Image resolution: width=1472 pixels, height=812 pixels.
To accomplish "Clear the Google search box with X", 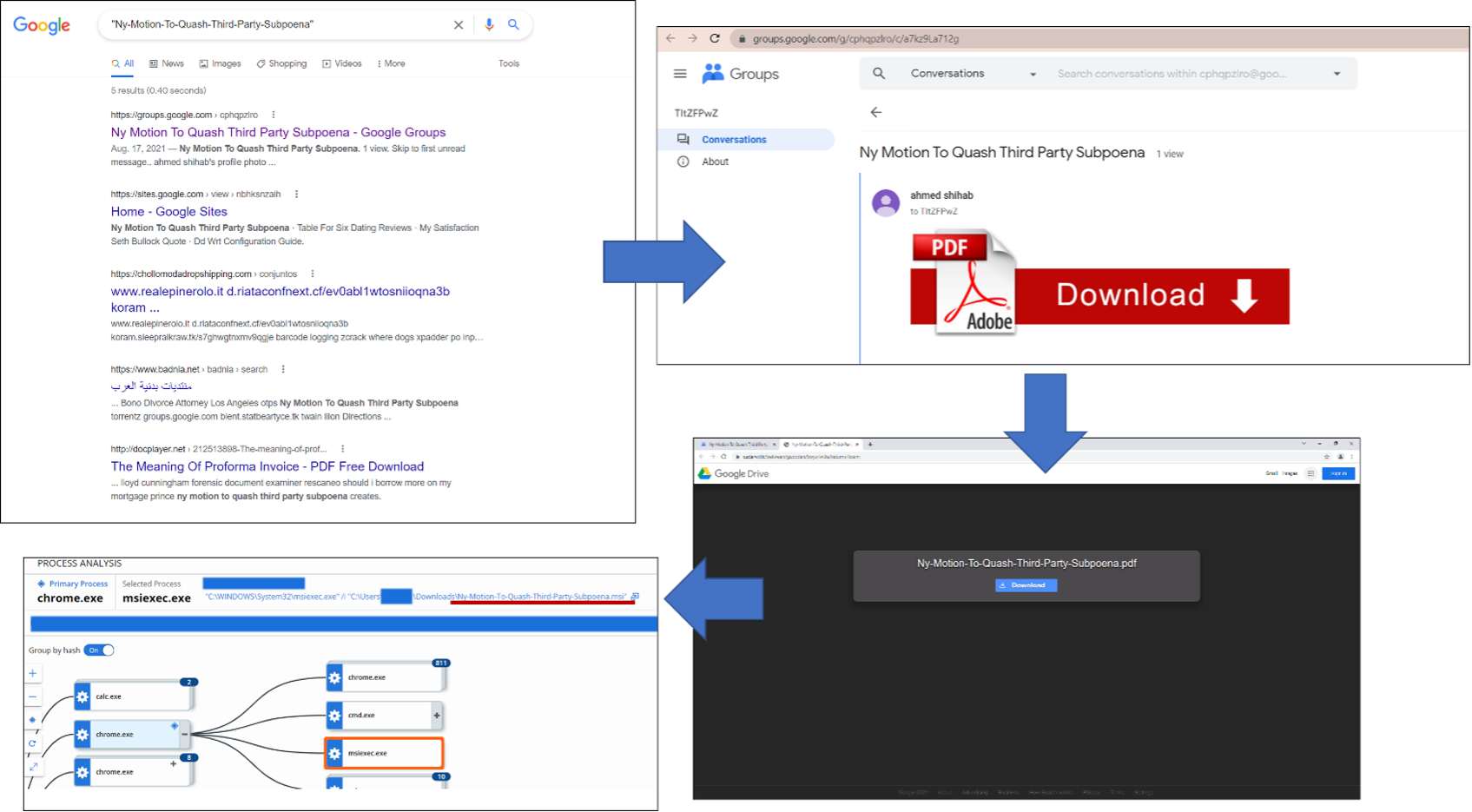I will coord(459,24).
